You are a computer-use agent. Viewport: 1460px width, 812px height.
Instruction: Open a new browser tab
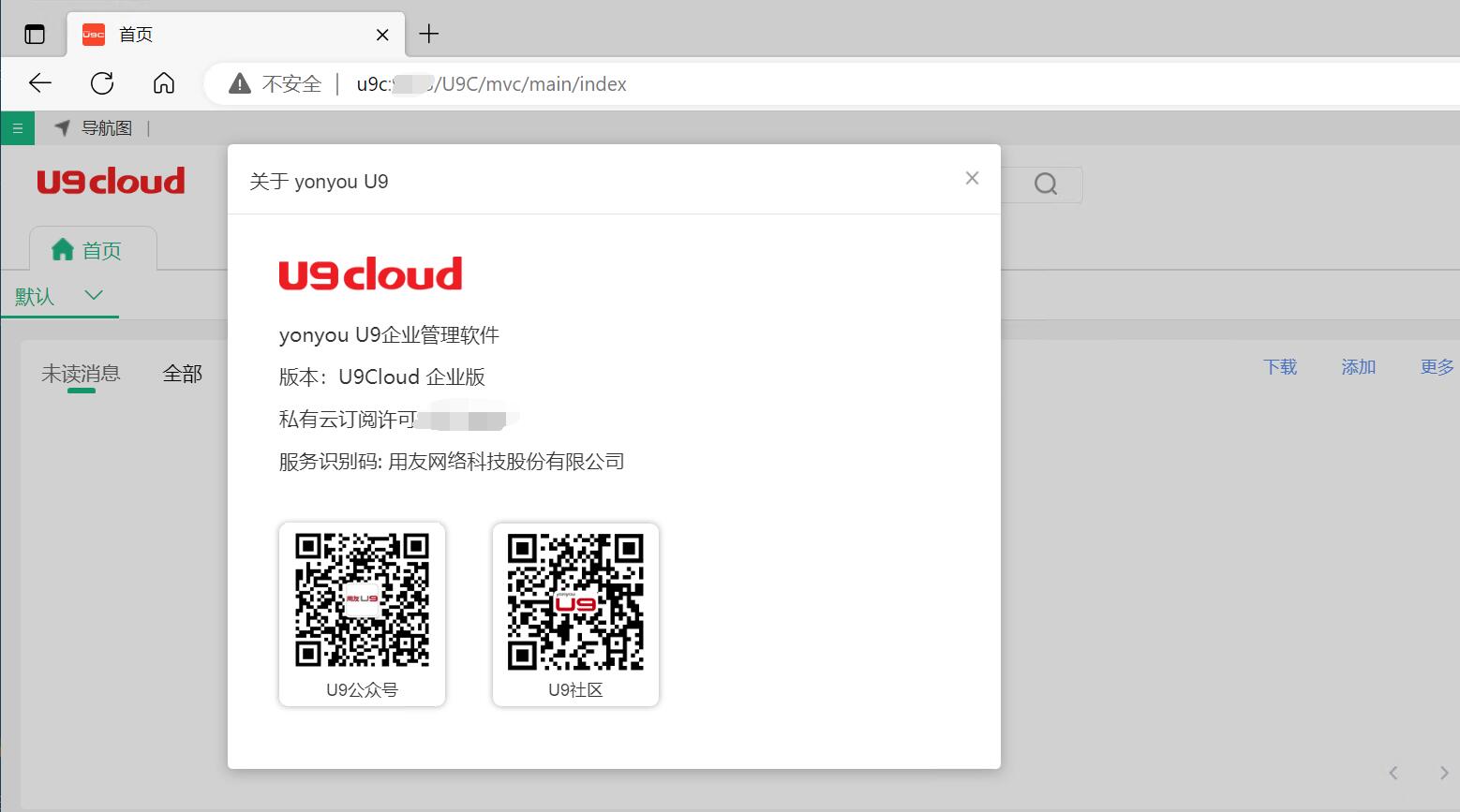point(429,34)
